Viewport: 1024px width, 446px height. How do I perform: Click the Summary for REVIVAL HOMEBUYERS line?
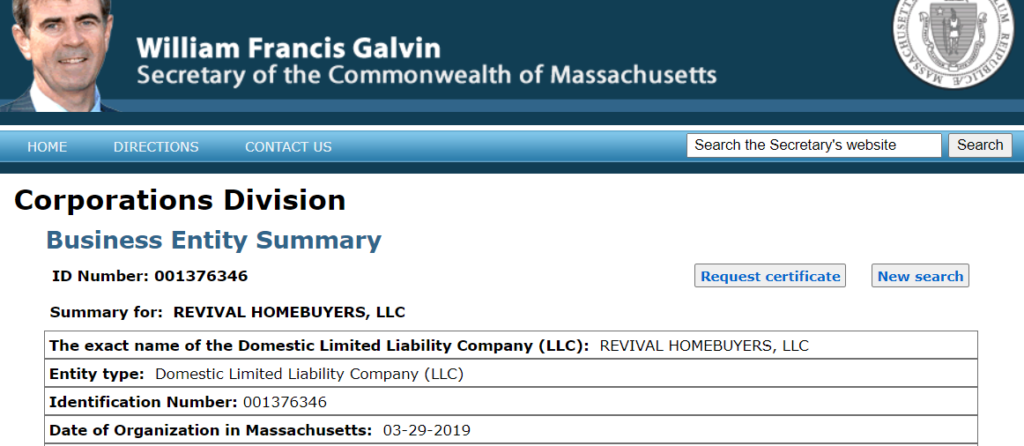point(227,312)
